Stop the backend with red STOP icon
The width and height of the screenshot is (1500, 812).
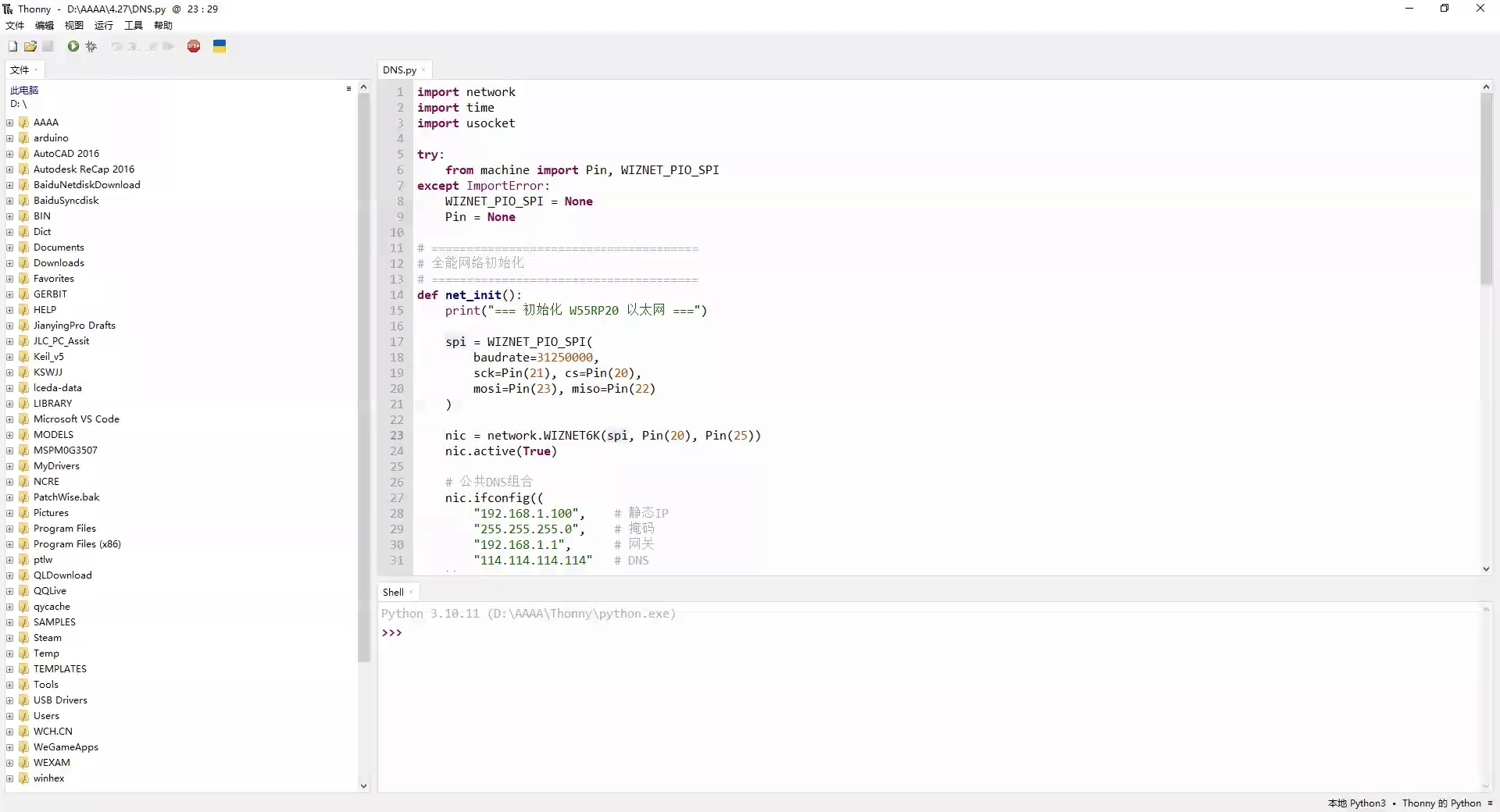click(194, 47)
